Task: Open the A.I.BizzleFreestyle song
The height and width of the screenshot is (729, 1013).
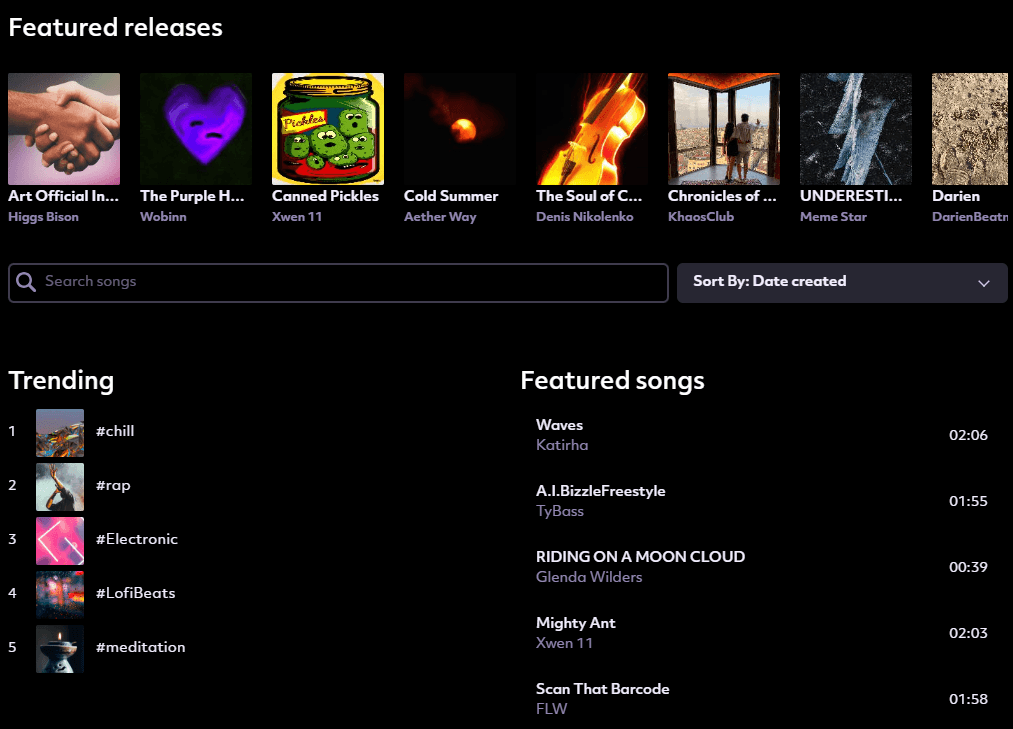Action: point(600,491)
